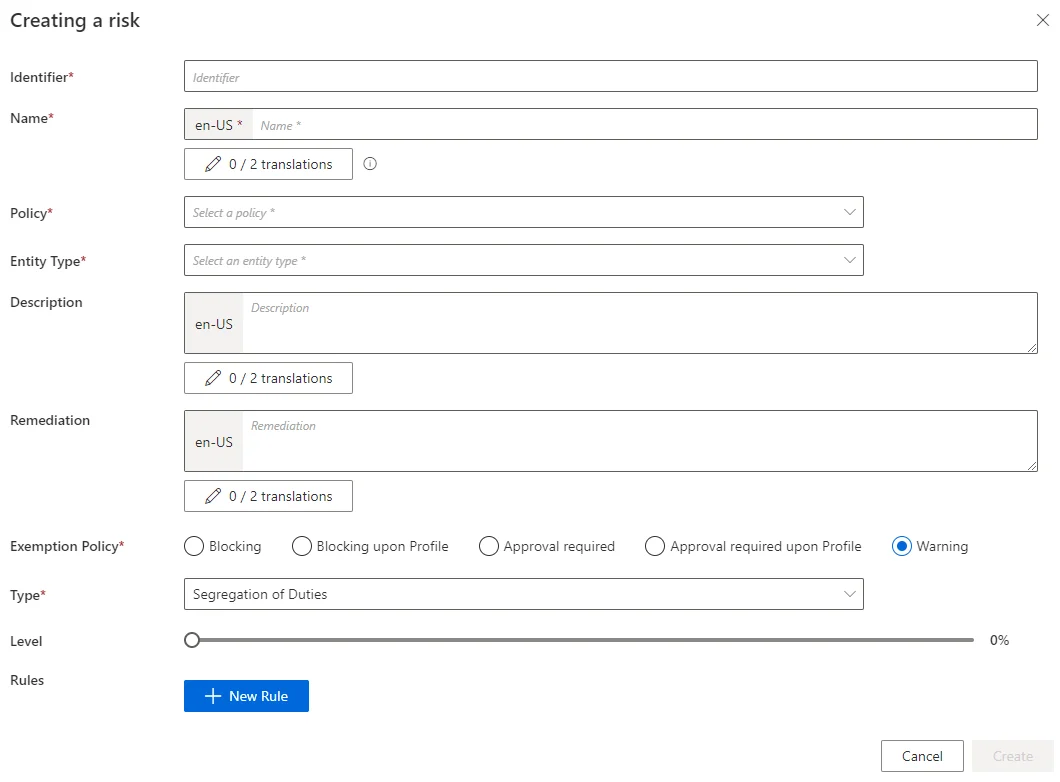Close the Creating a risk dialog

click(x=1042, y=20)
